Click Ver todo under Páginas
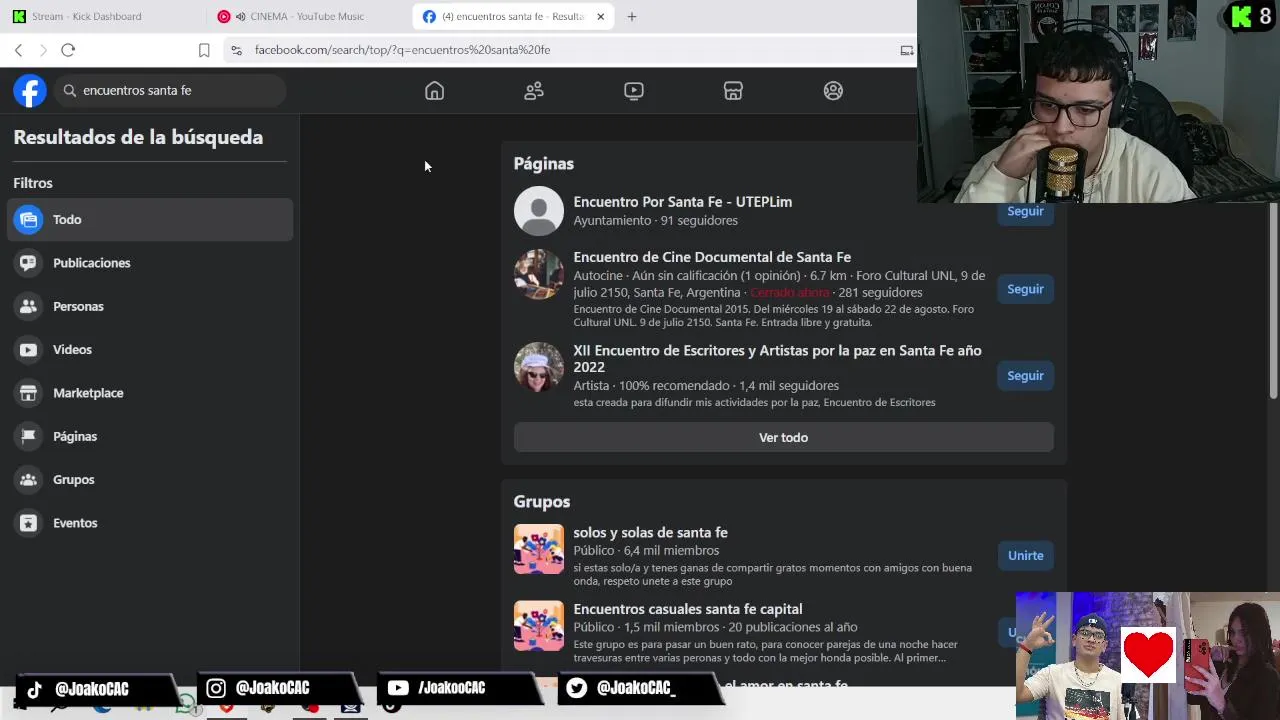The height and width of the screenshot is (720, 1280). (783, 437)
